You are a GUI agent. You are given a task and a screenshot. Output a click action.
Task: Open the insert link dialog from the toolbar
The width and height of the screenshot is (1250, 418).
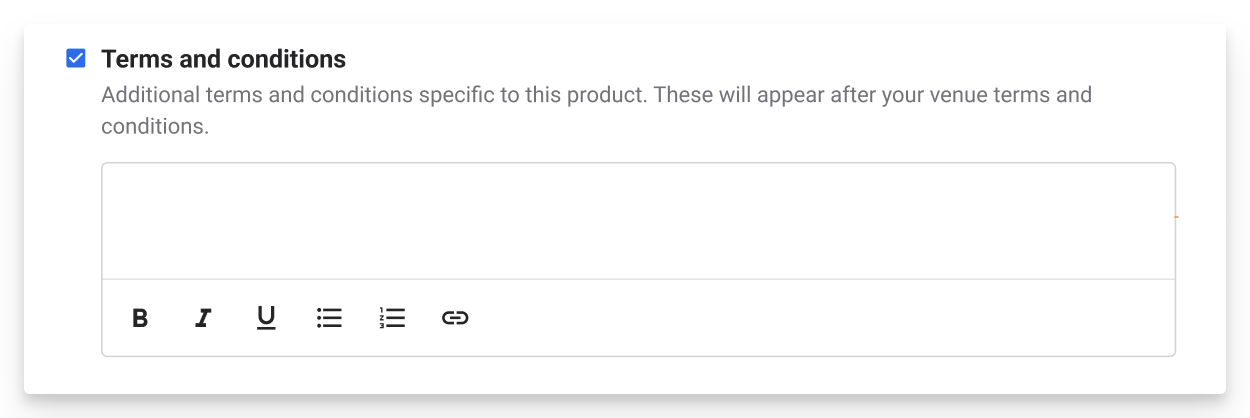click(x=455, y=318)
